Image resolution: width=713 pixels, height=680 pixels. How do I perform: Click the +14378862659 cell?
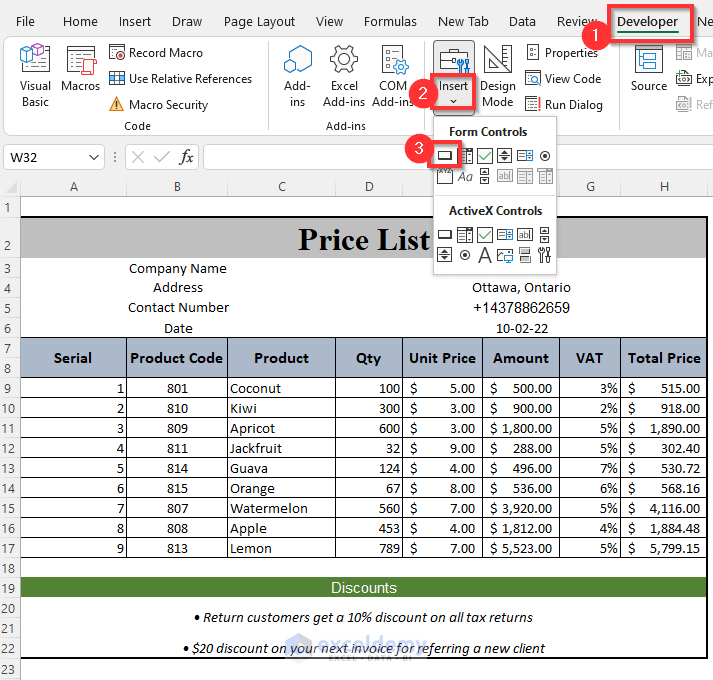521,307
